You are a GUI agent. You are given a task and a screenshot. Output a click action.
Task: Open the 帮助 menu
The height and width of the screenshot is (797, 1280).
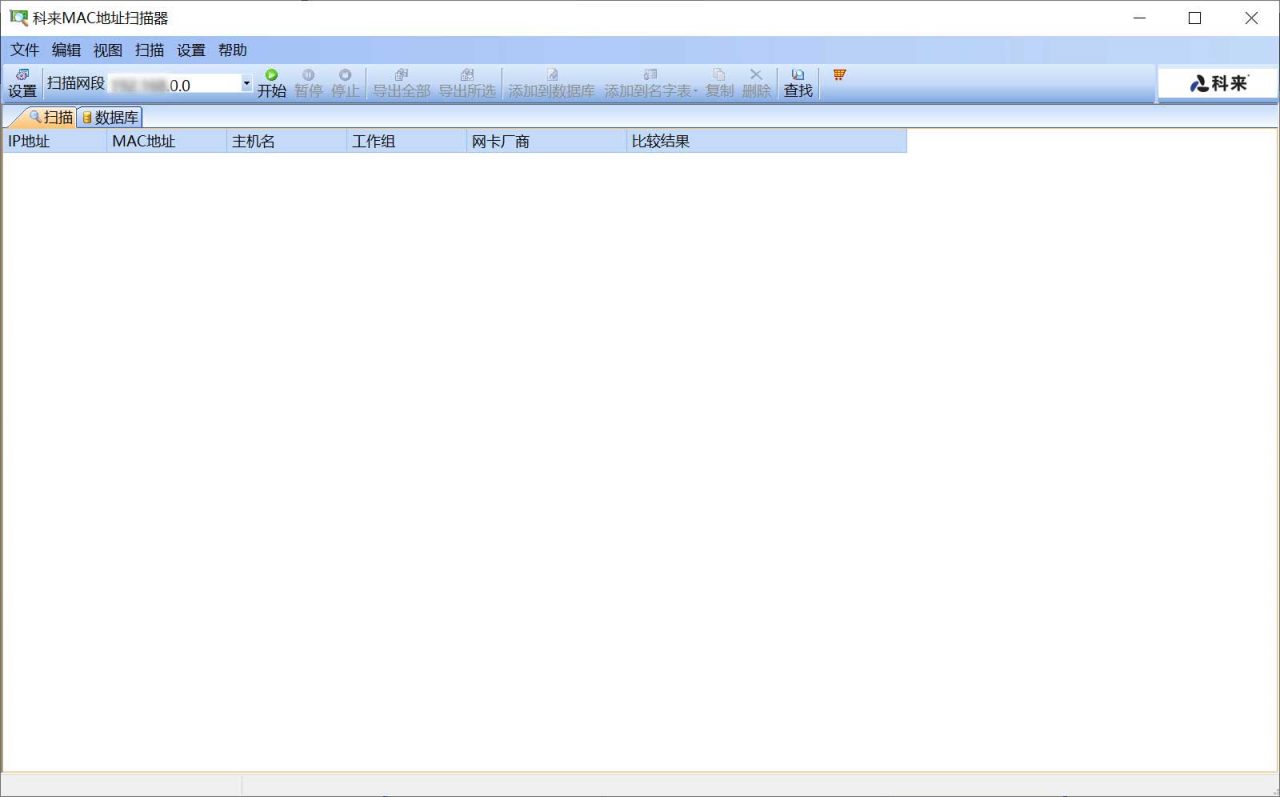(232, 49)
